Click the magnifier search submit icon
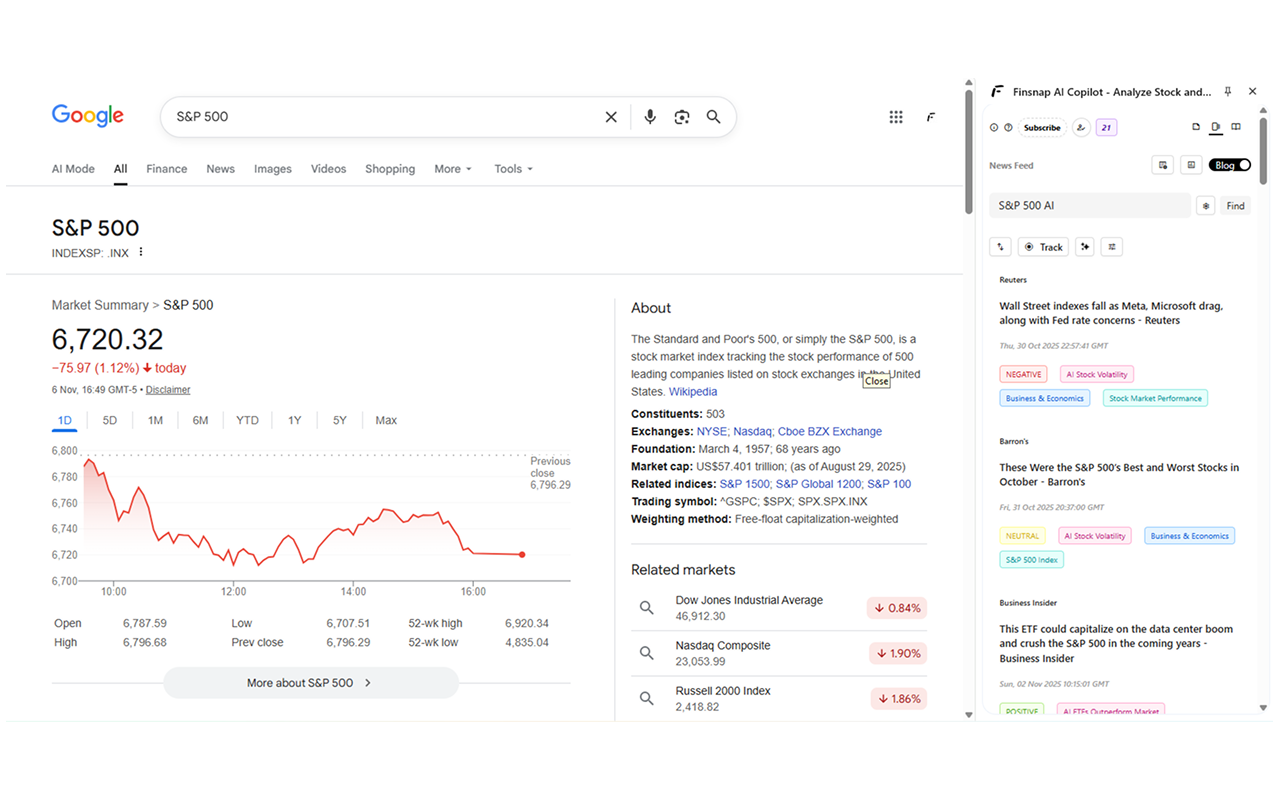This screenshot has width=1280, height=800. click(x=713, y=117)
